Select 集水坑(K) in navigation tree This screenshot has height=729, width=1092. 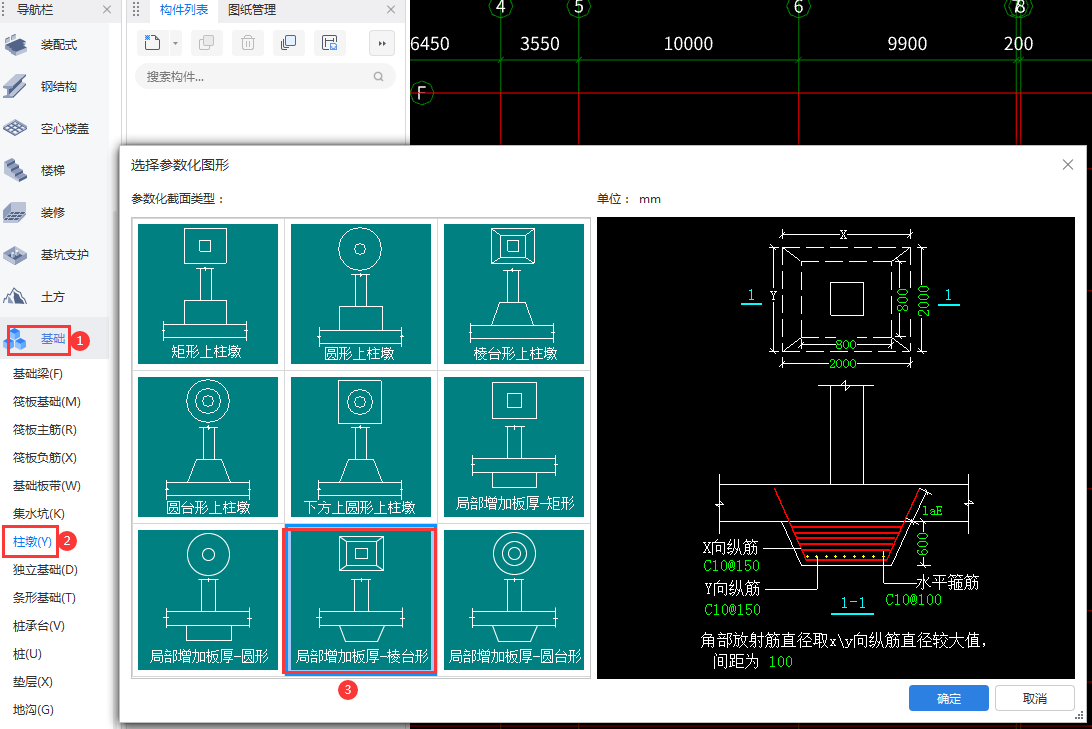(39, 513)
